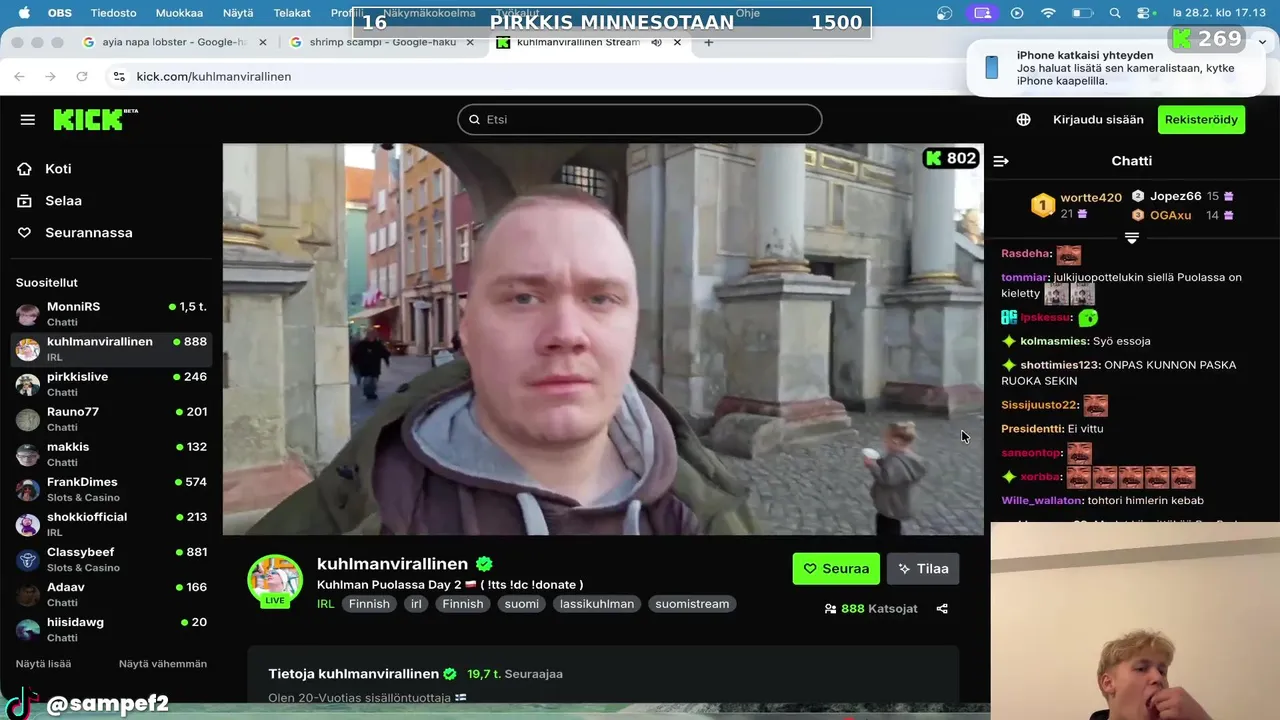
Task: Select the lassikuhlman tag
Action: click(597, 604)
